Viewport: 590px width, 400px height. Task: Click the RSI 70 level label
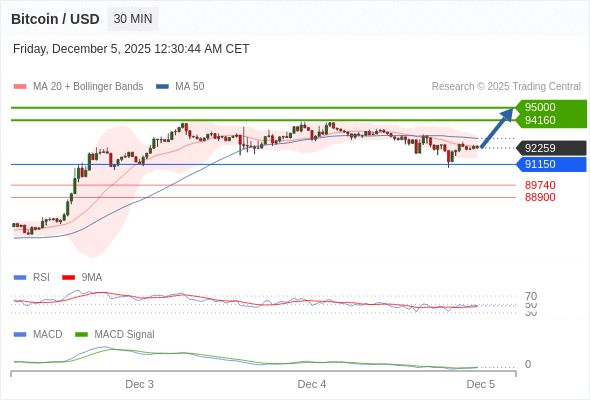531,296
